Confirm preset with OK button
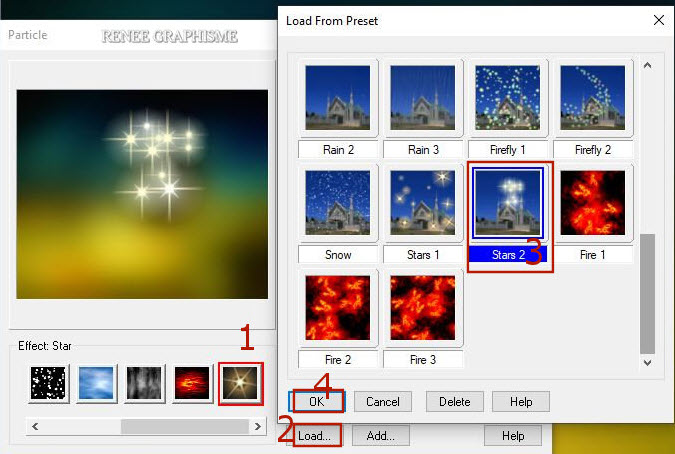Image resolution: width=675 pixels, height=454 pixels. click(317, 401)
